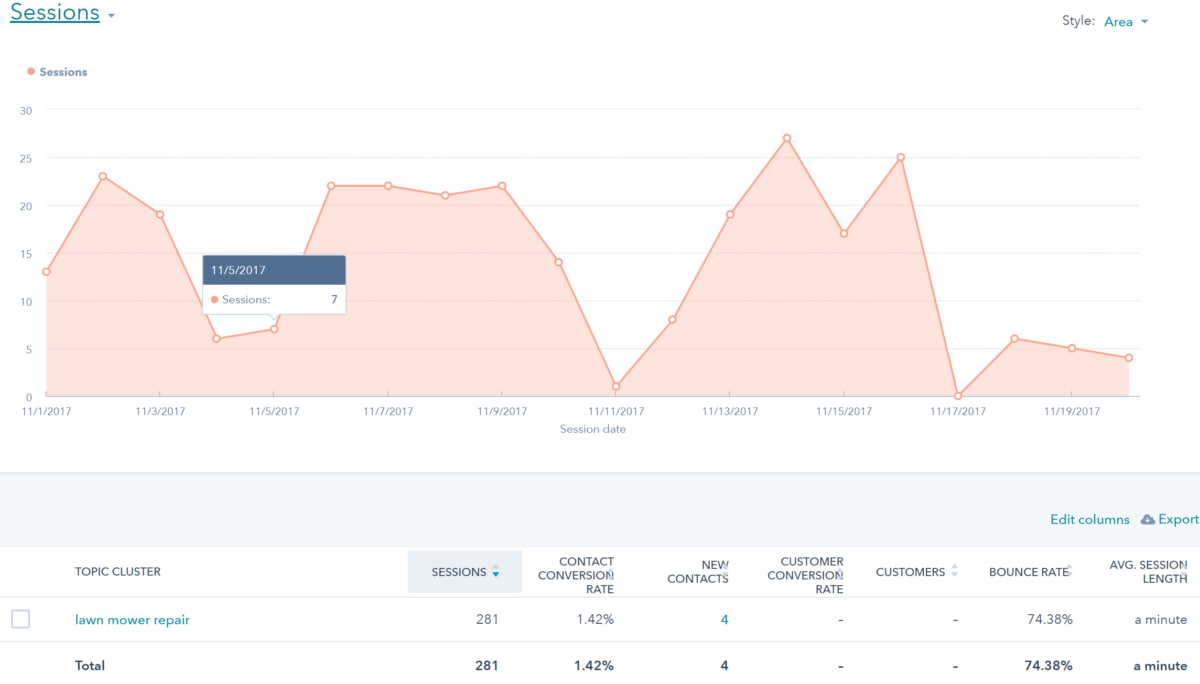View the 4 new contacts
Screen dimensions: 1200x684
pyautogui.click(x=724, y=619)
